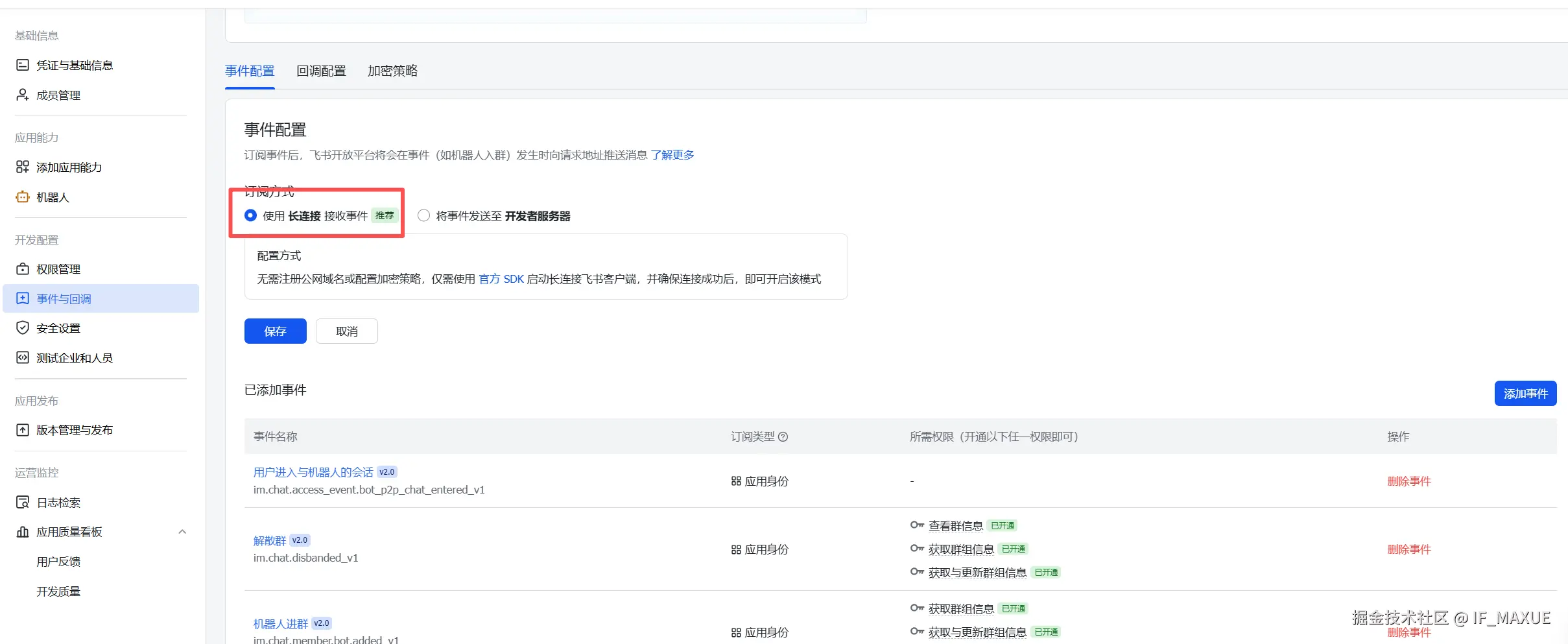Click 获取群组信息 permission in 解散群 row

[x=961, y=549]
